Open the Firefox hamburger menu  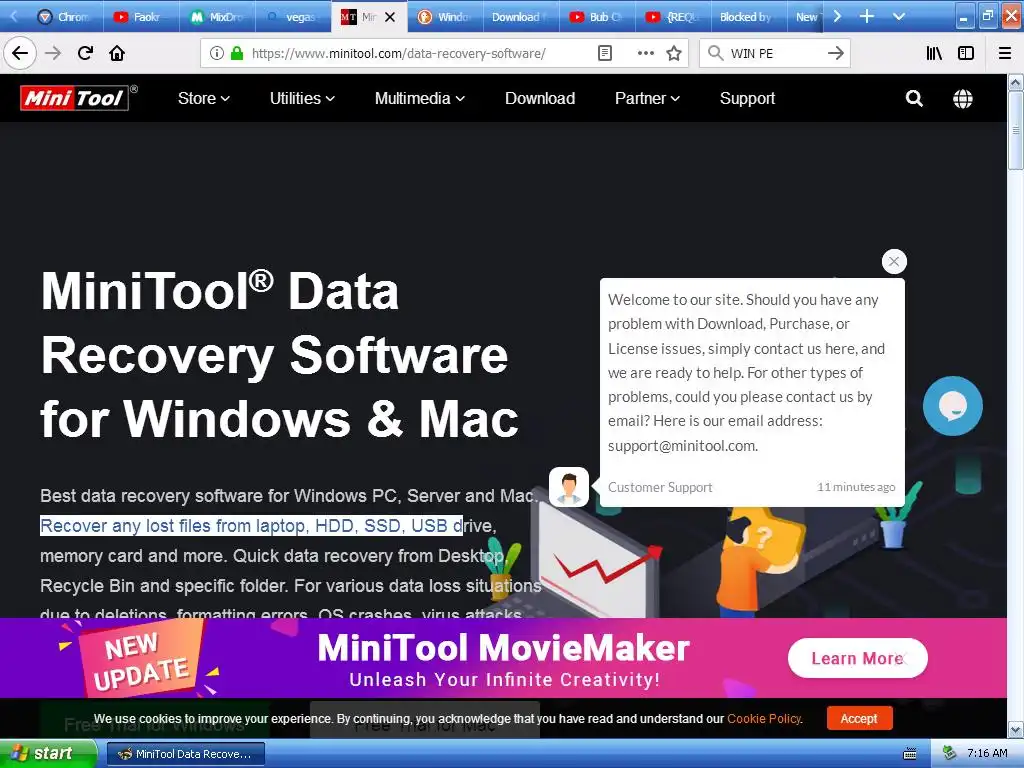pos(1005,53)
